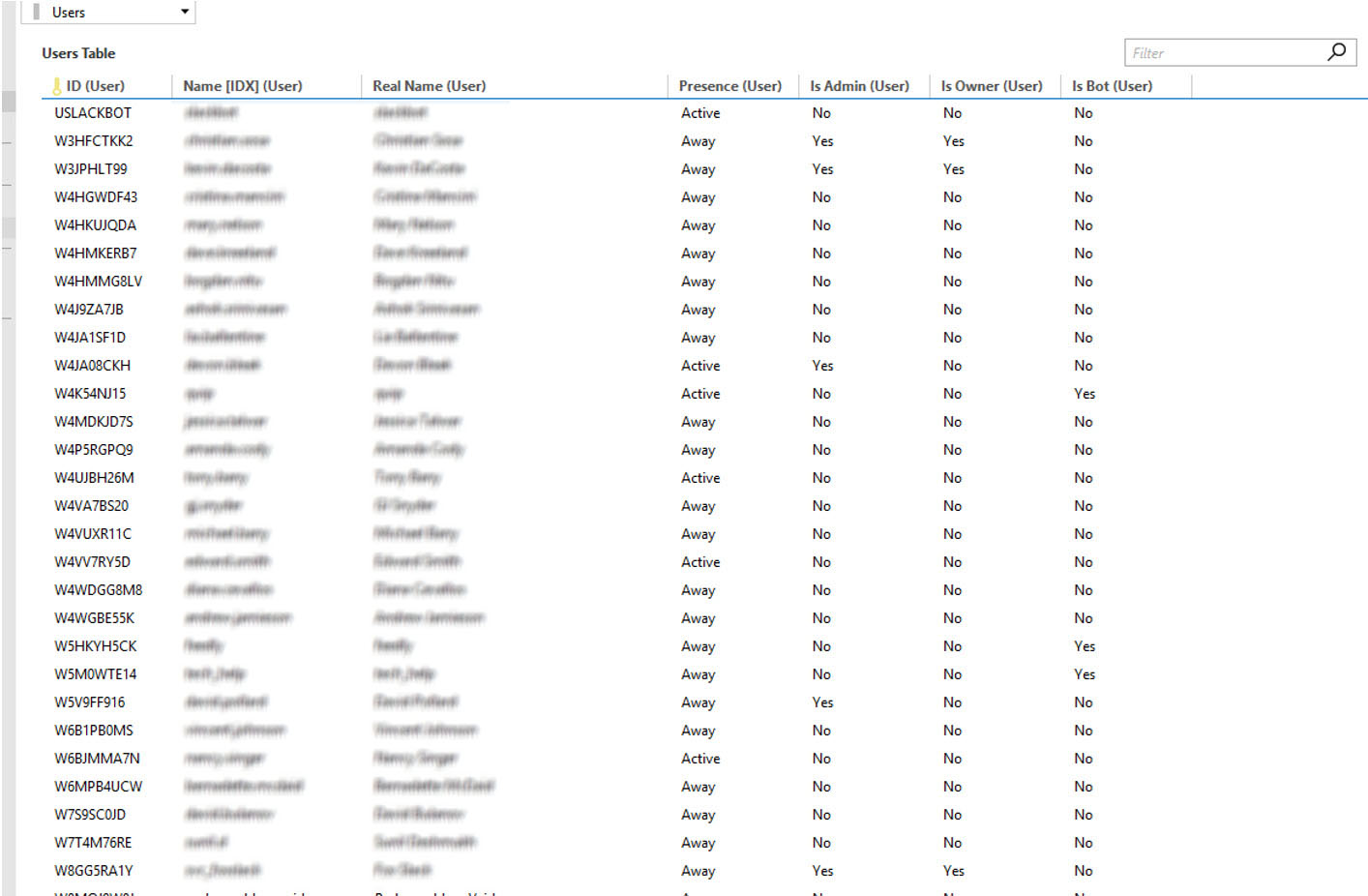Click the Presence (User) column header

click(x=730, y=86)
